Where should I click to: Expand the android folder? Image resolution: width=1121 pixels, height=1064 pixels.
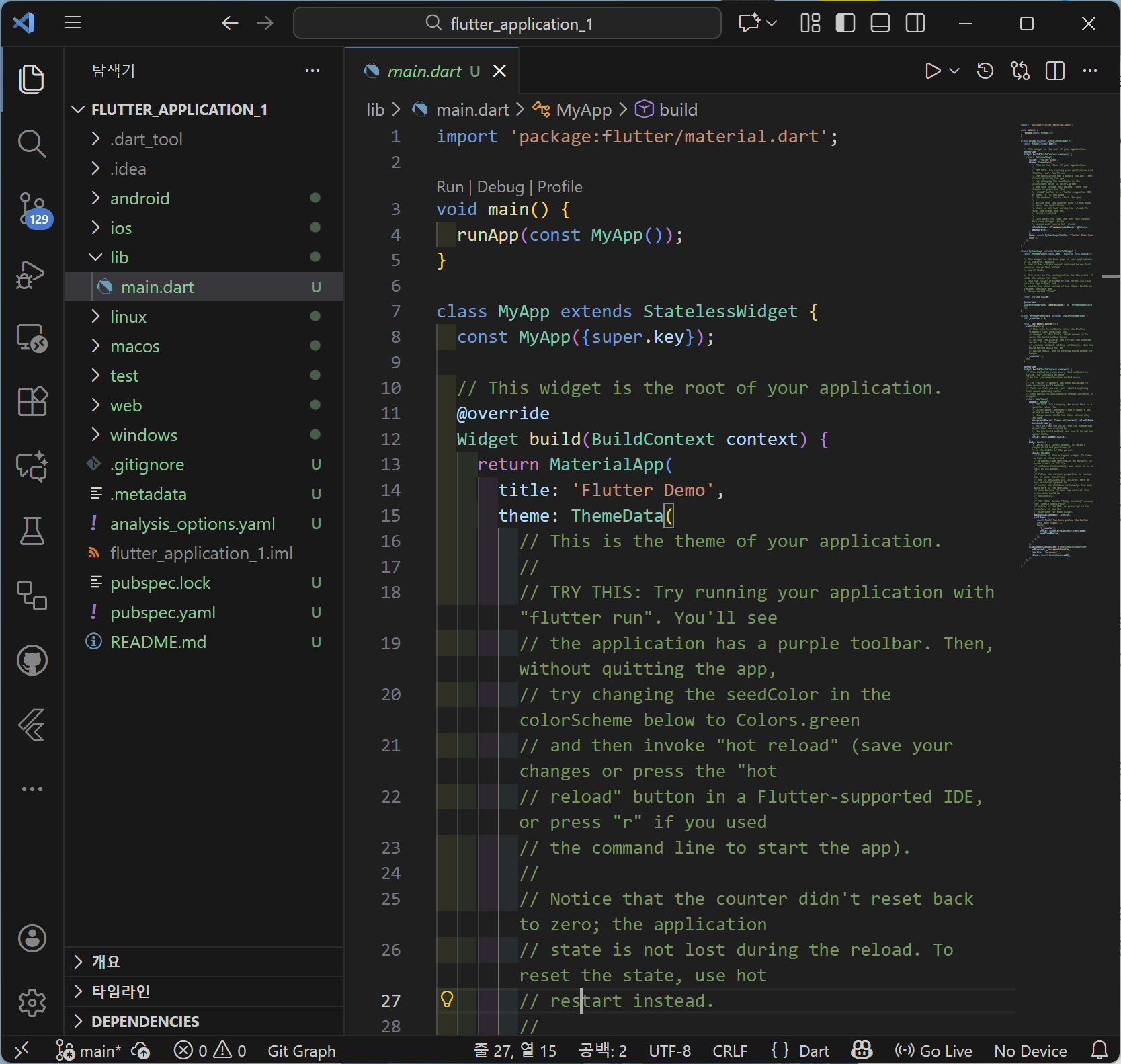204,198
